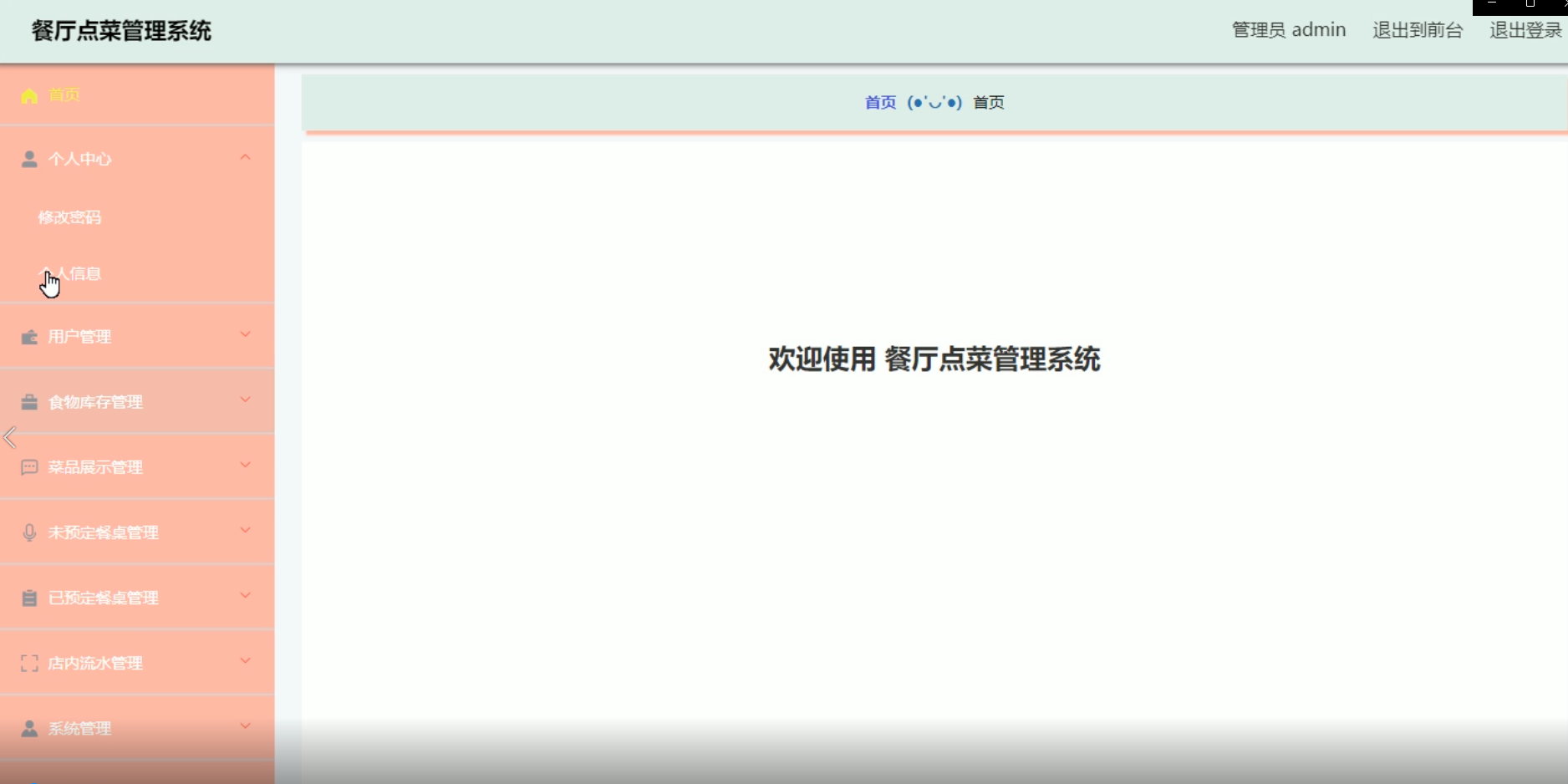Open the 个人信息 page
The image size is (1568, 784).
click(71, 272)
